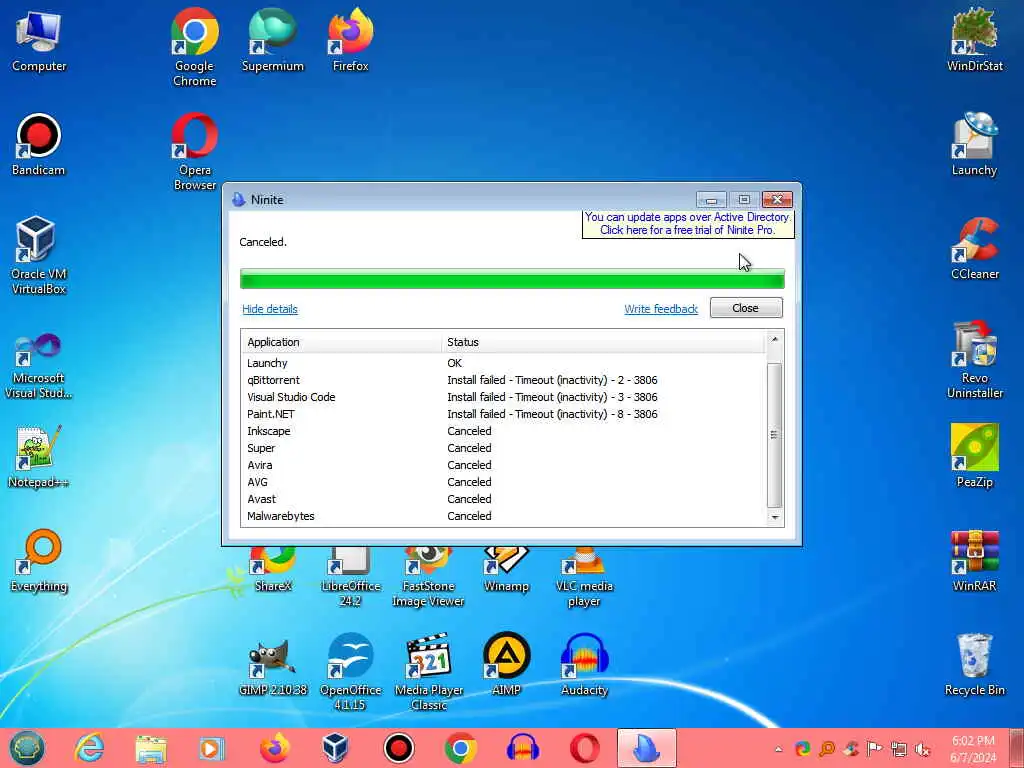The height and width of the screenshot is (768, 1024).
Task: Select the Malwarebytes row
Action: [503, 516]
